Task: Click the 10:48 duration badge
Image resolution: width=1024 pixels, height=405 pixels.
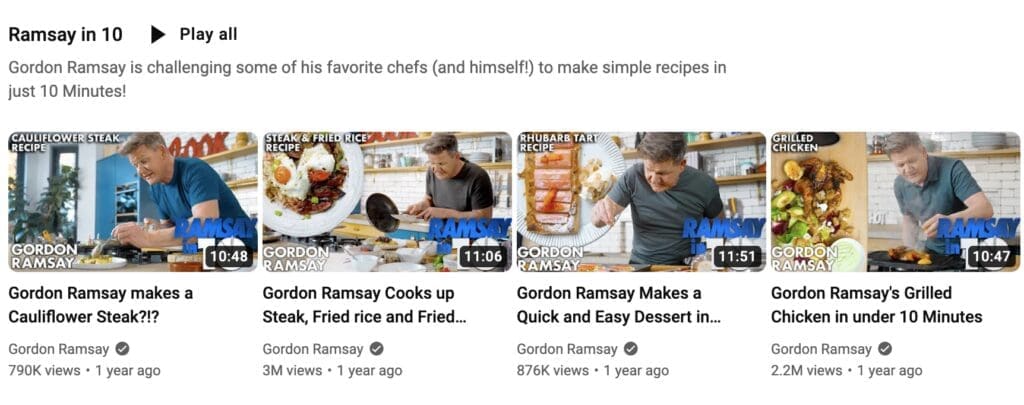Action: (229, 257)
